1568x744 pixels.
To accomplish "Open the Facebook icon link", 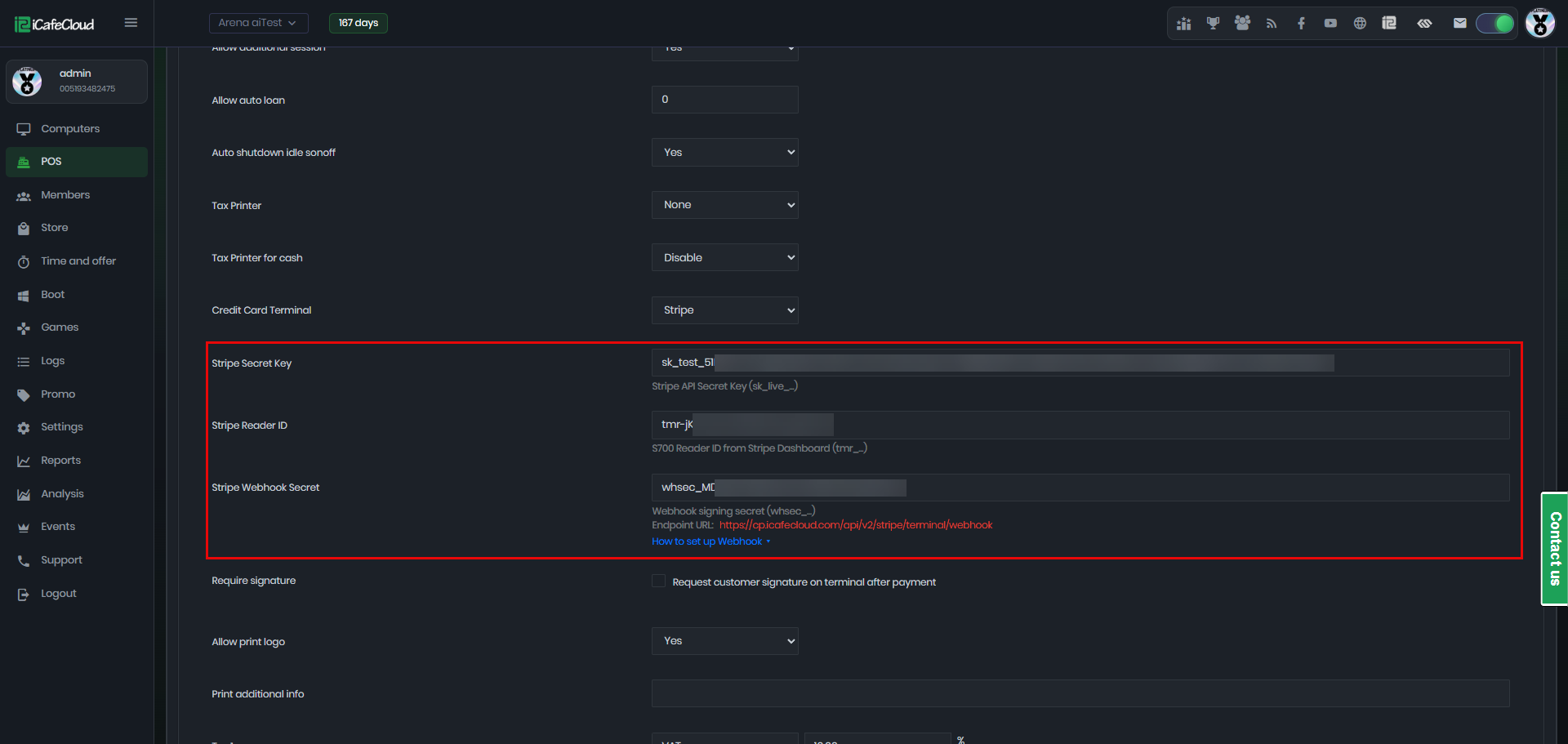I will pos(1301,23).
